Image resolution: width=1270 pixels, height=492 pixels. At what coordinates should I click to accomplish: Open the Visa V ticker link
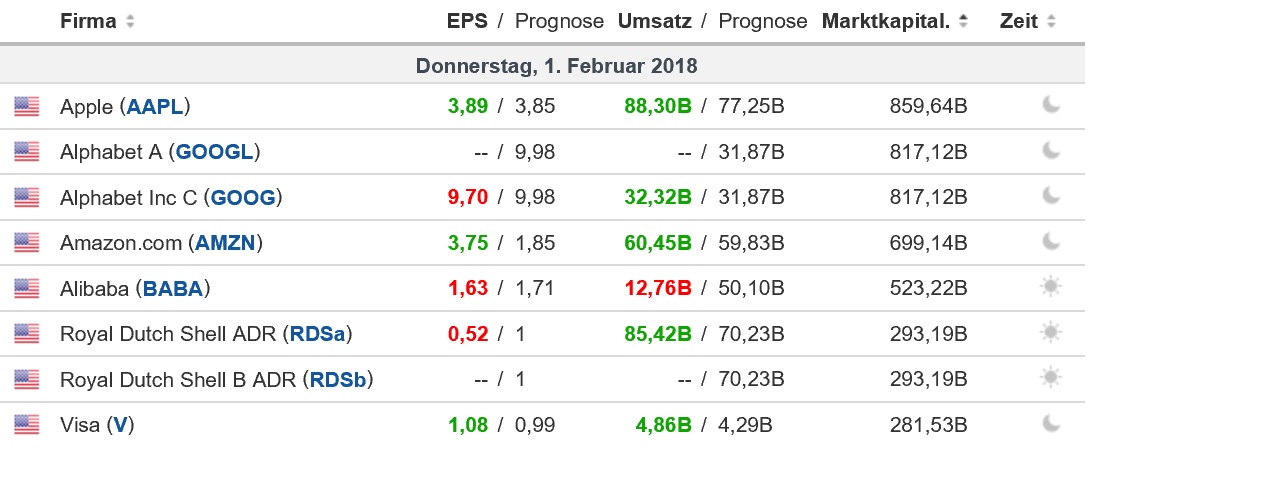click(120, 425)
